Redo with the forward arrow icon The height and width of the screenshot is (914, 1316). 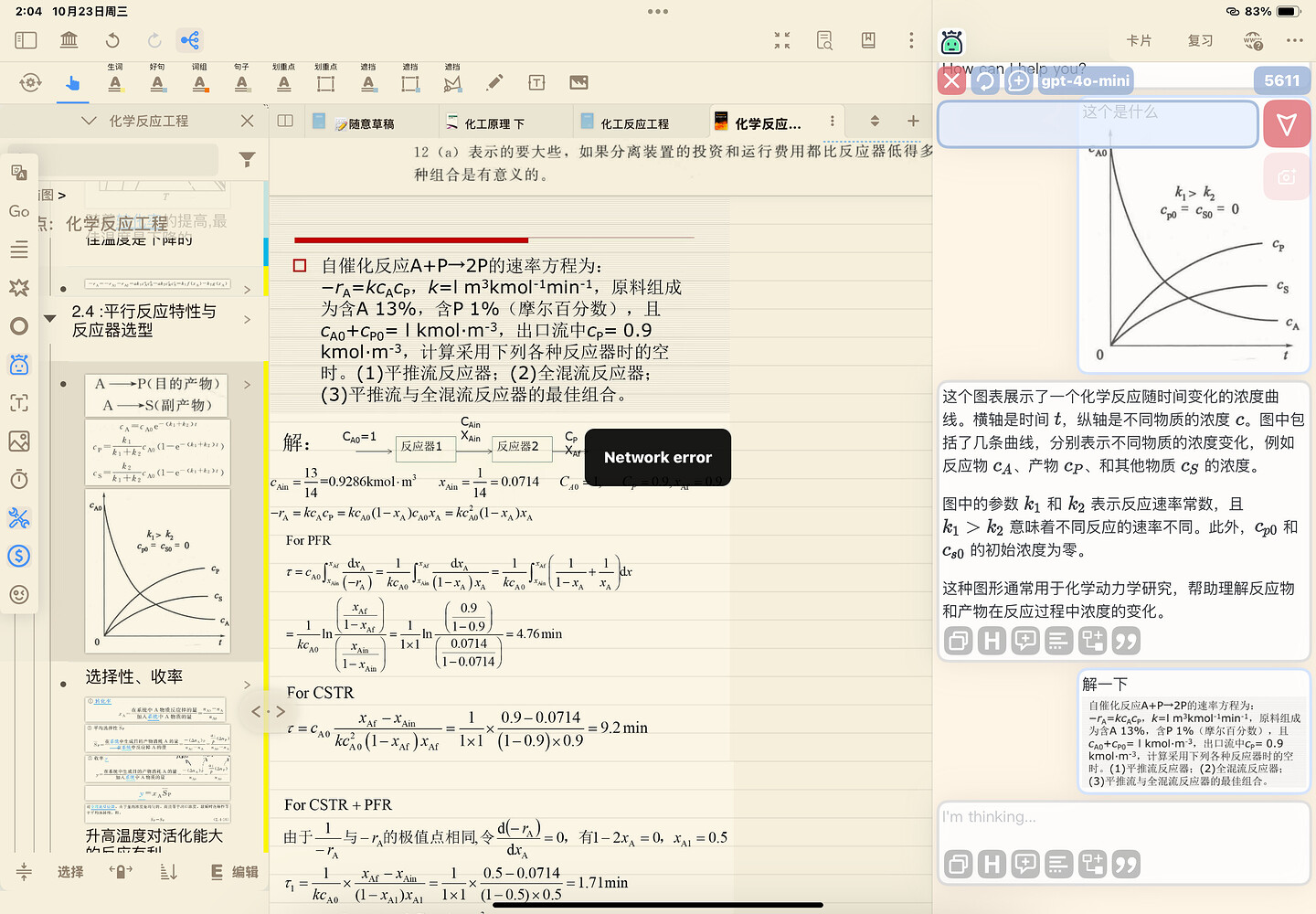click(154, 40)
